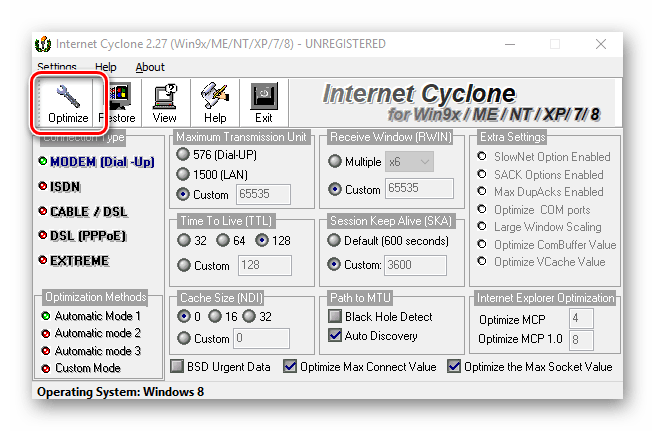Screen dimensions: 655x431
Task: Open the About menu
Action: (150, 67)
